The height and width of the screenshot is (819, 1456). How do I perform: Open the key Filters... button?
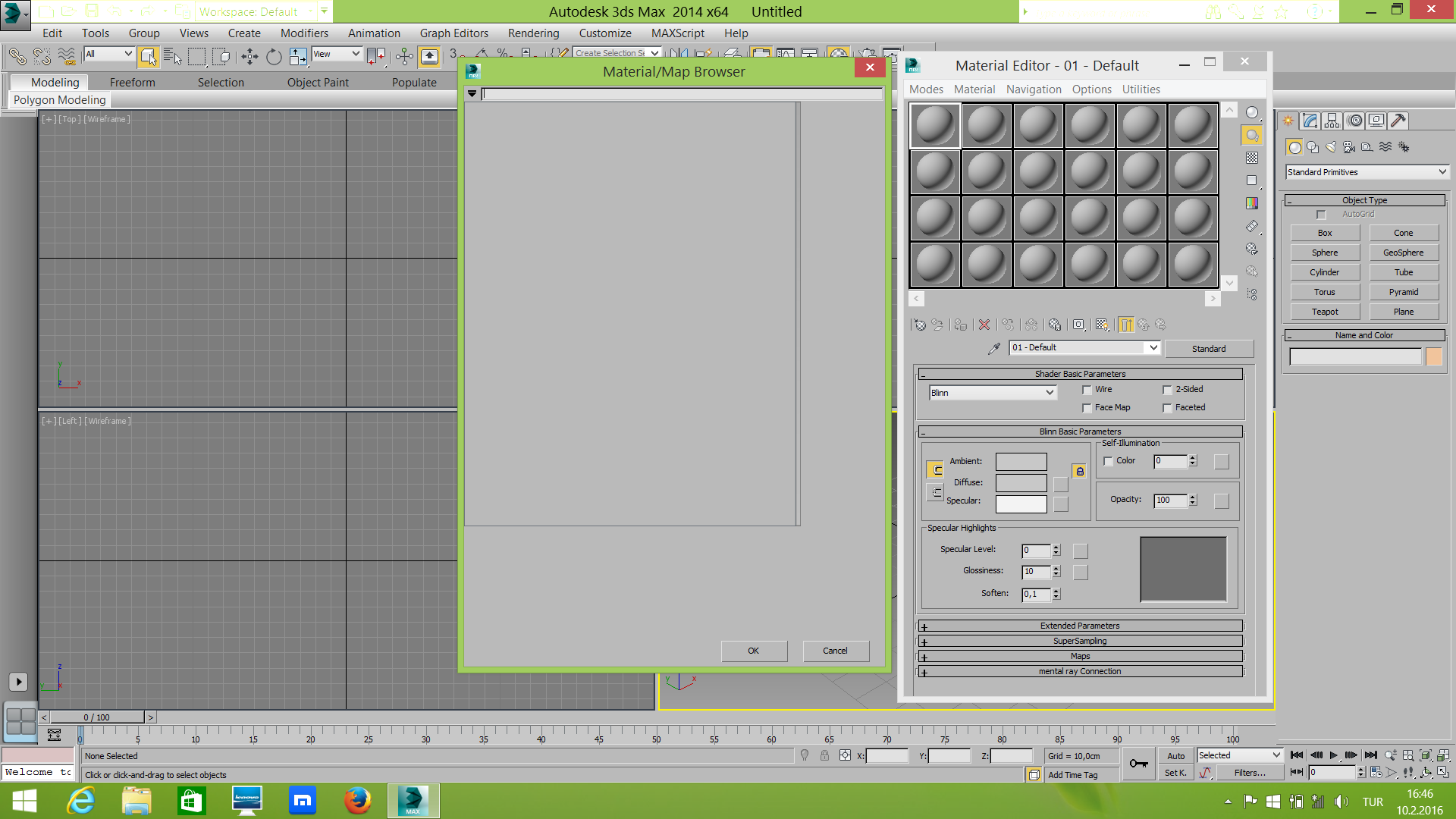[x=1249, y=773]
